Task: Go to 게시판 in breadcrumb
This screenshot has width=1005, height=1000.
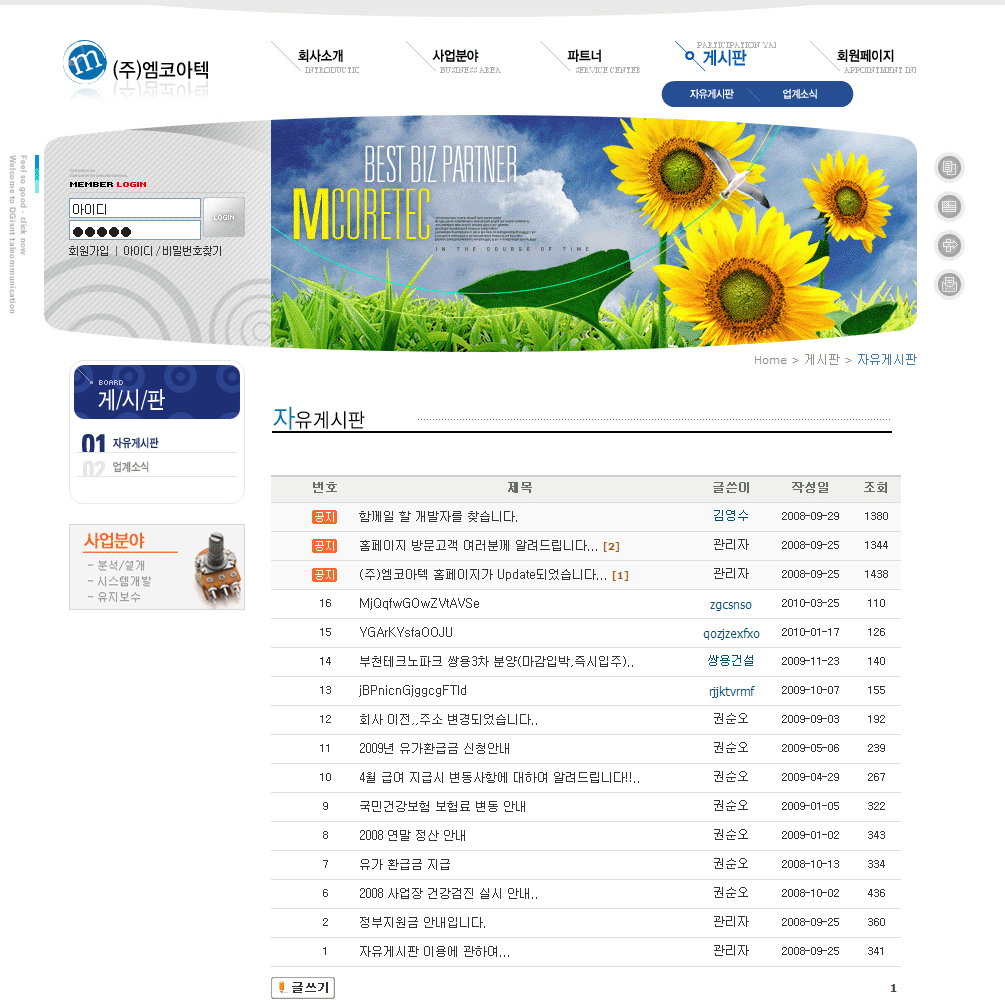Action: tap(822, 360)
